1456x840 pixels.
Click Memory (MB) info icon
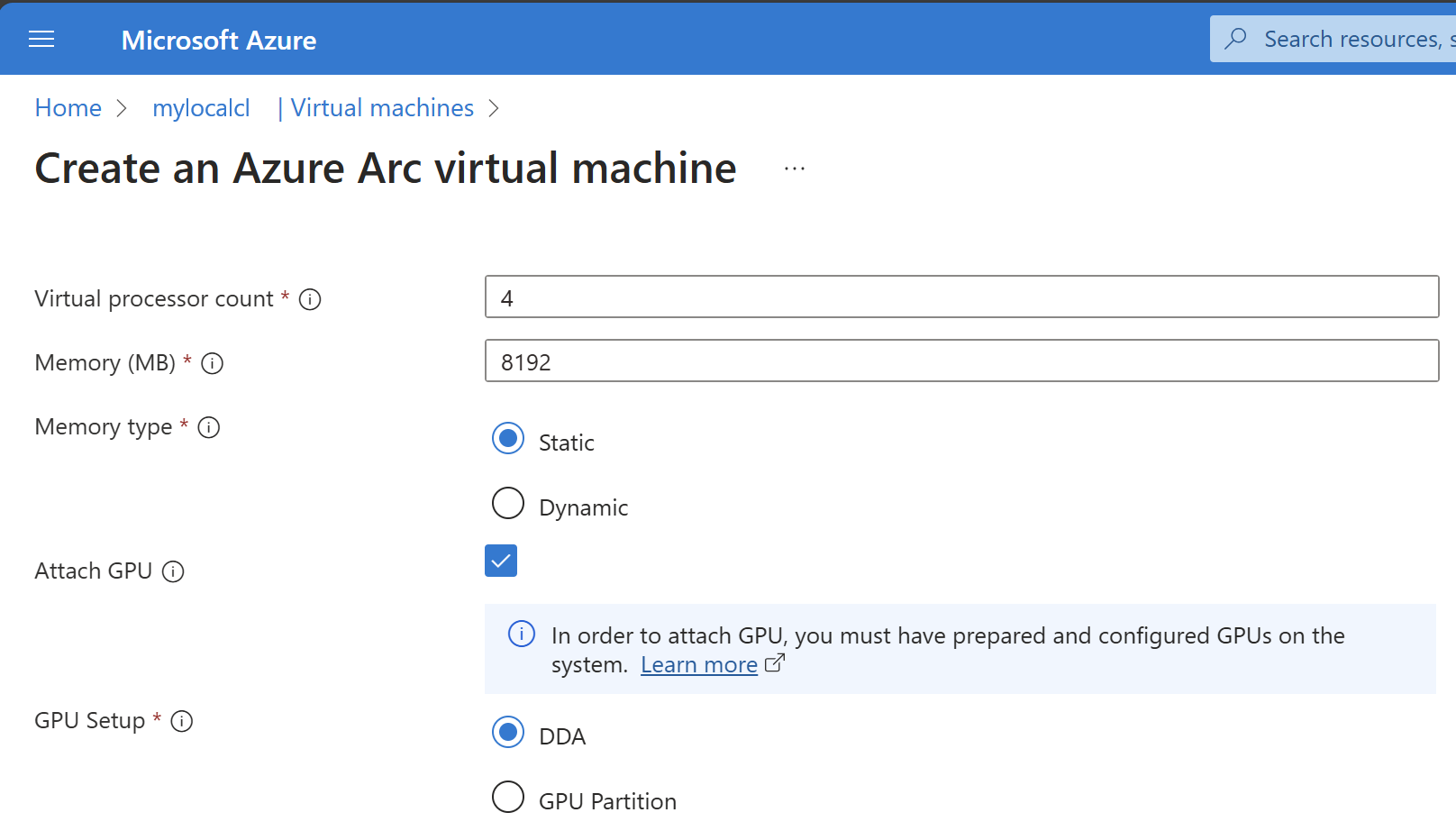213,363
